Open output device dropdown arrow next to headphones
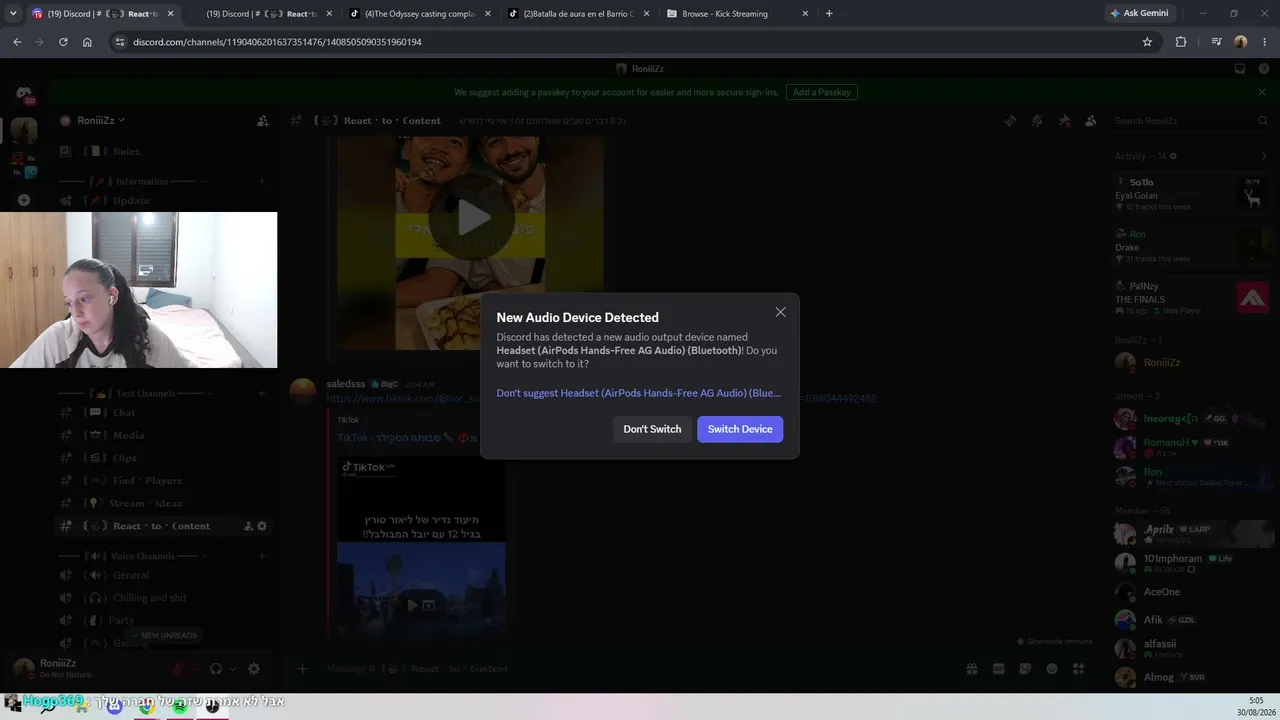Image resolution: width=1280 pixels, height=720 pixels. click(232, 669)
